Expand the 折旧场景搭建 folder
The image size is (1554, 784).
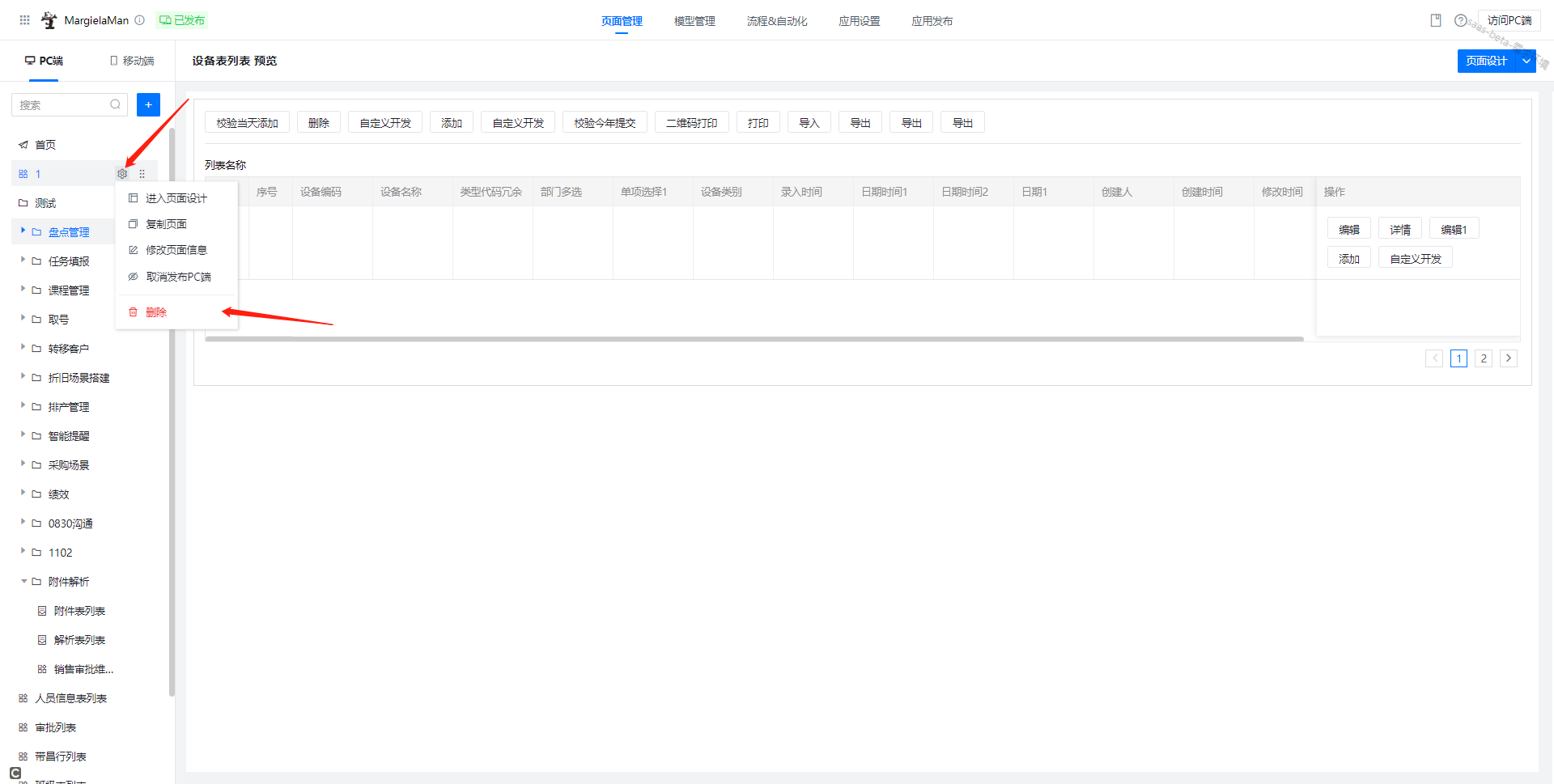pos(23,377)
